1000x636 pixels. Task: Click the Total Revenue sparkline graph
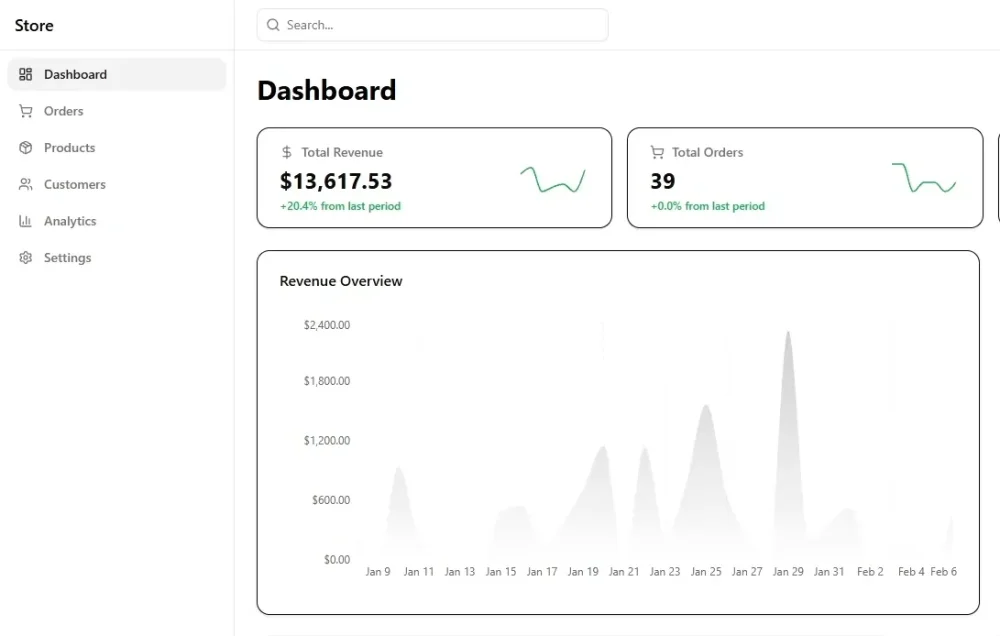[553, 178]
